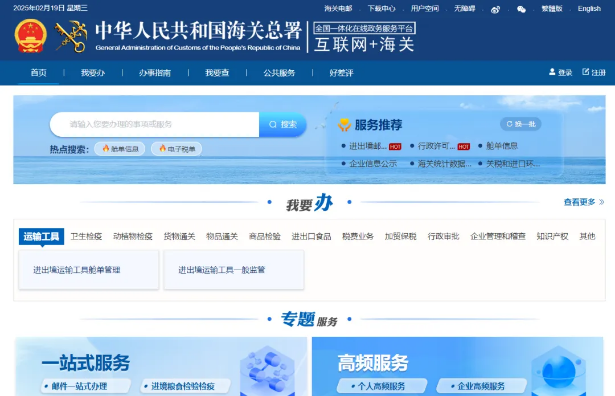Select the 进出口食品 tab
615x396 pixels.
(311, 236)
